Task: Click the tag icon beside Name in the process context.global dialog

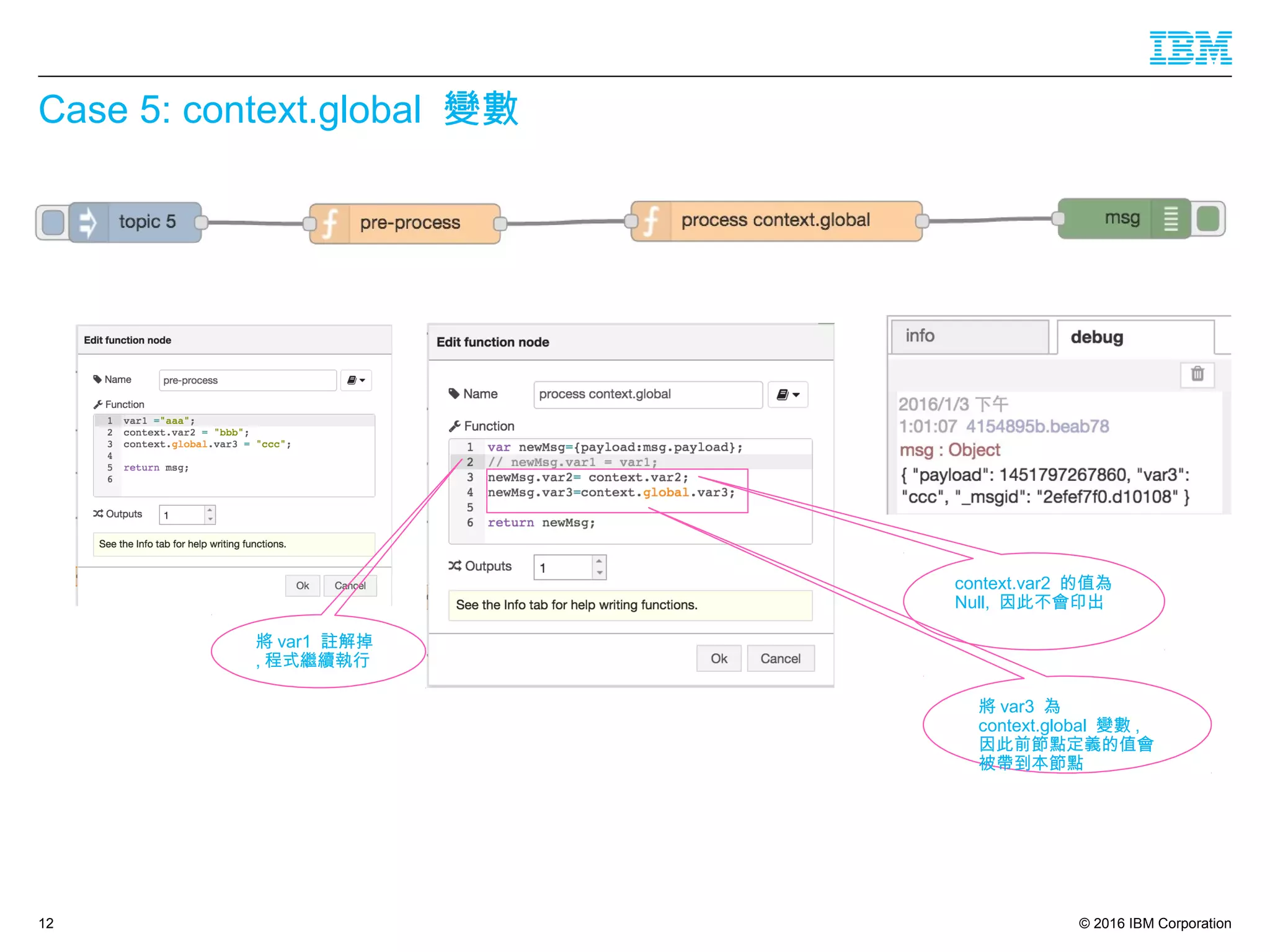Action: pos(454,394)
